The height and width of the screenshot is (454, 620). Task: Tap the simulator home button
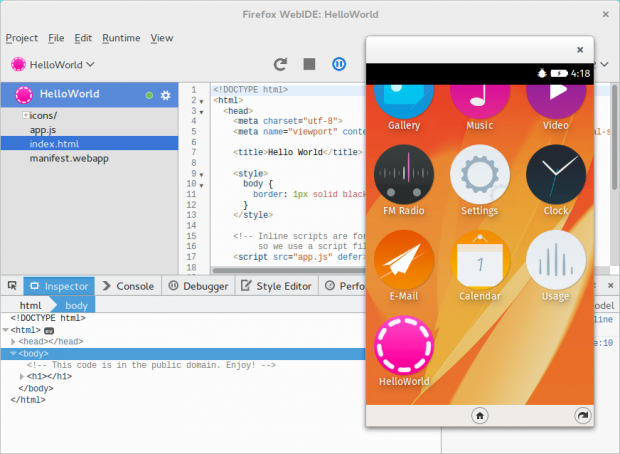coord(480,416)
